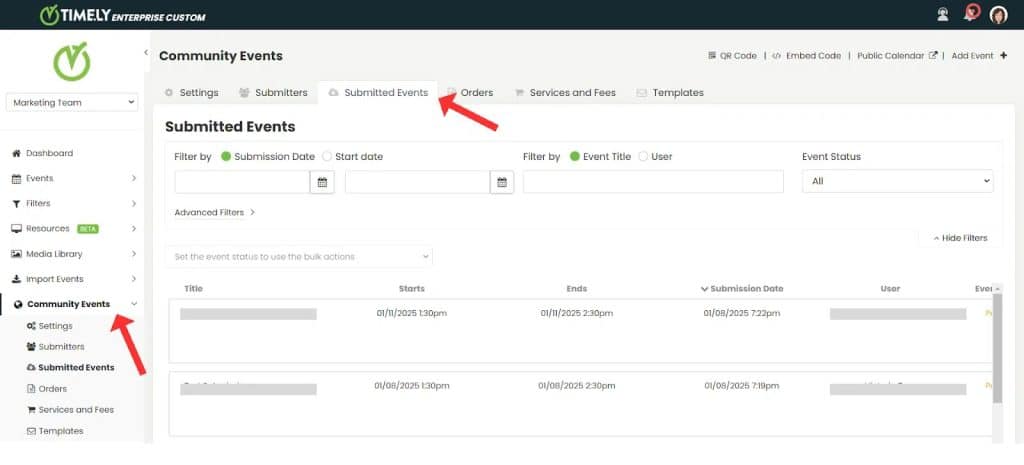The image size is (1024, 465).
Task: Click the QR Code icon
Action: point(712,56)
